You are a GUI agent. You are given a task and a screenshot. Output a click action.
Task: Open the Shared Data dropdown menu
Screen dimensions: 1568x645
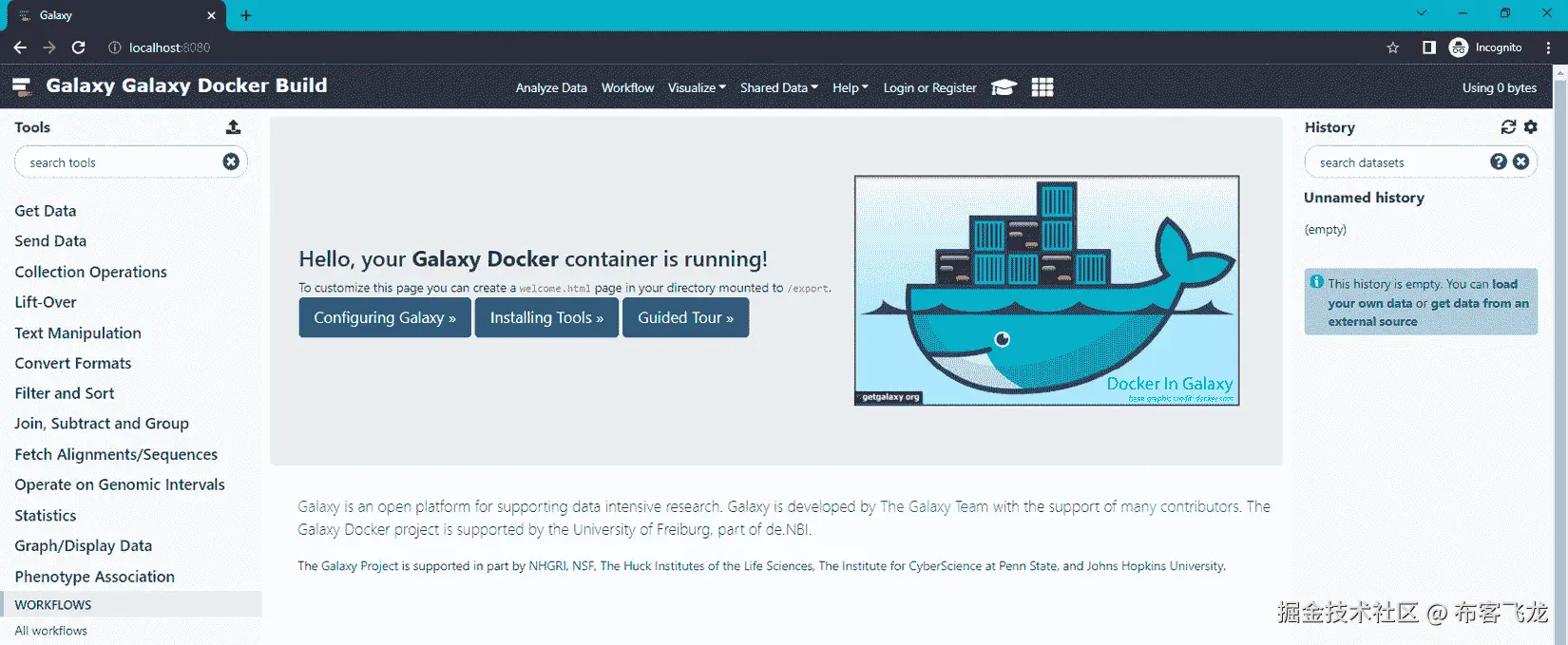[x=778, y=87]
